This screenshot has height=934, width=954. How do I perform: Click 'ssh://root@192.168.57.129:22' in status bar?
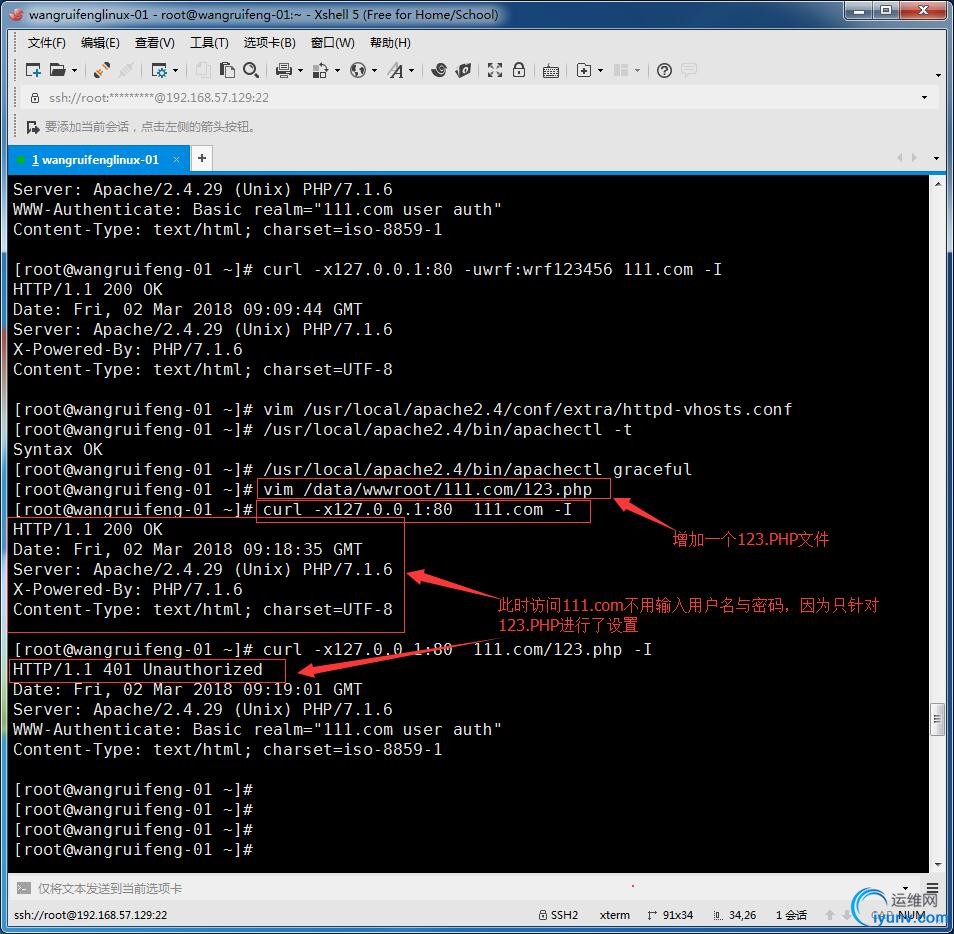point(90,915)
